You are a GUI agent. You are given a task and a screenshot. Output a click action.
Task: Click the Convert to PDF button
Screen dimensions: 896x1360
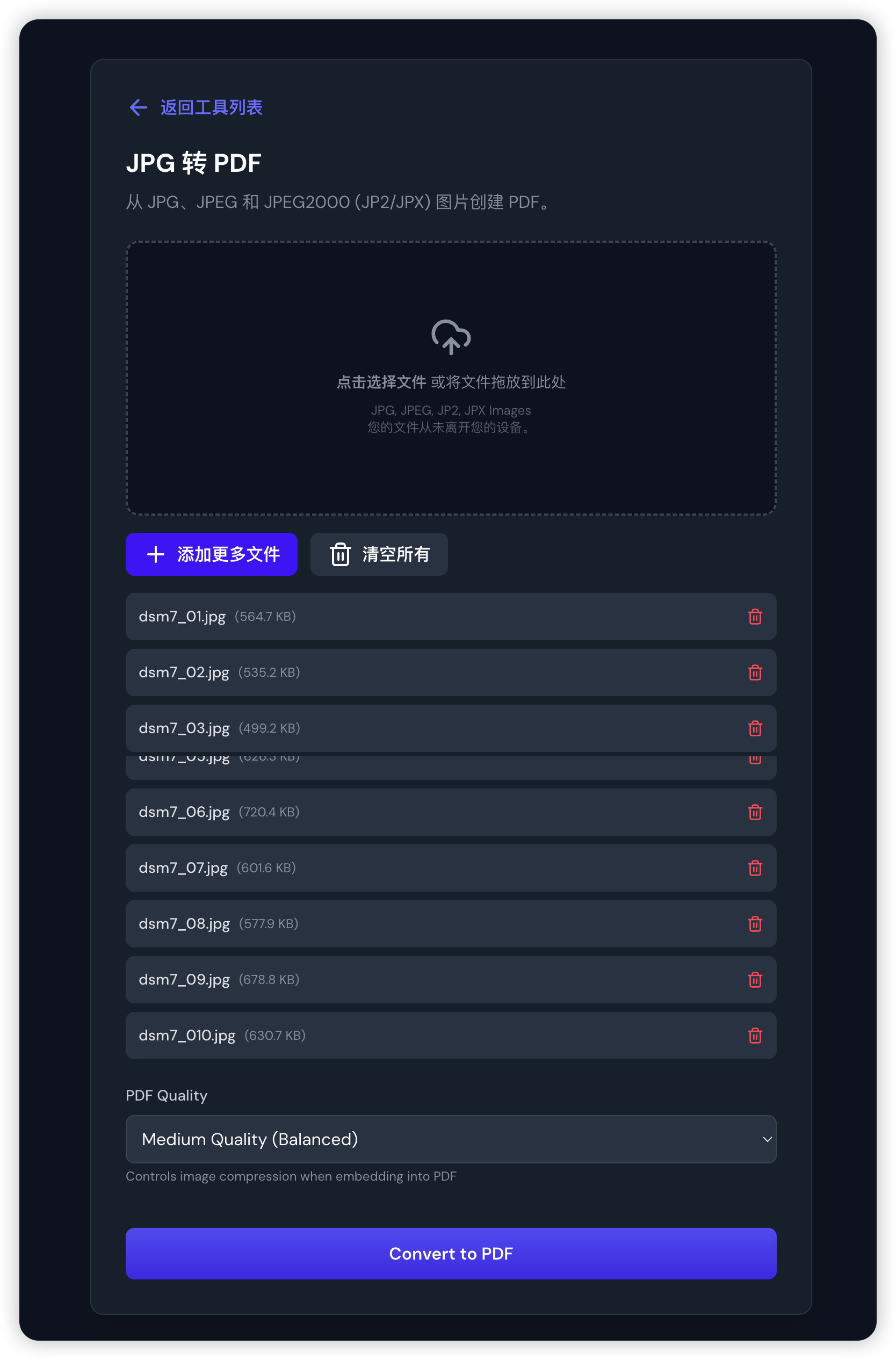pyautogui.click(x=450, y=1254)
